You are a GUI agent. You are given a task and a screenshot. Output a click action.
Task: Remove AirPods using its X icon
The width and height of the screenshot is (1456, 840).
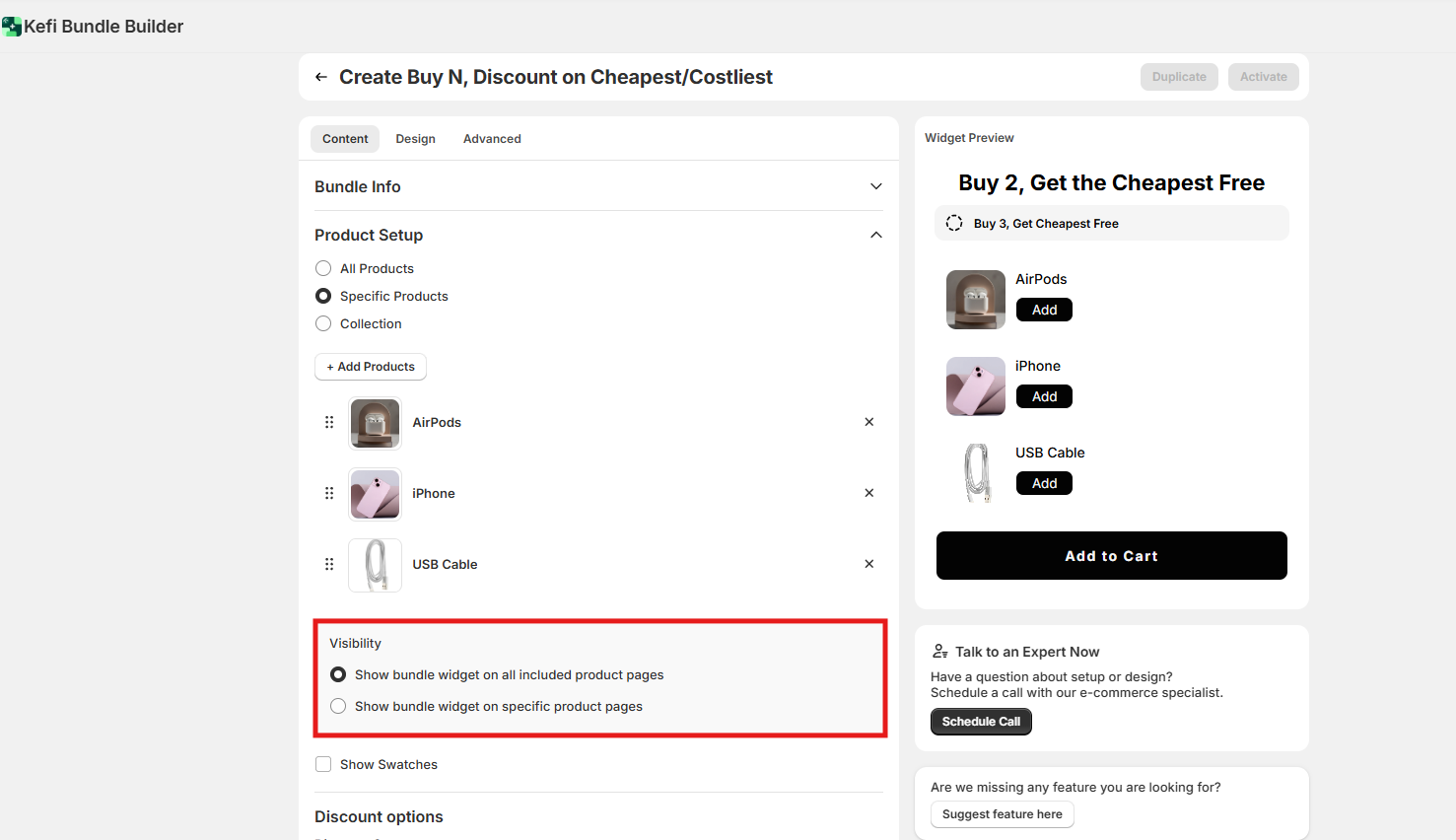click(868, 422)
